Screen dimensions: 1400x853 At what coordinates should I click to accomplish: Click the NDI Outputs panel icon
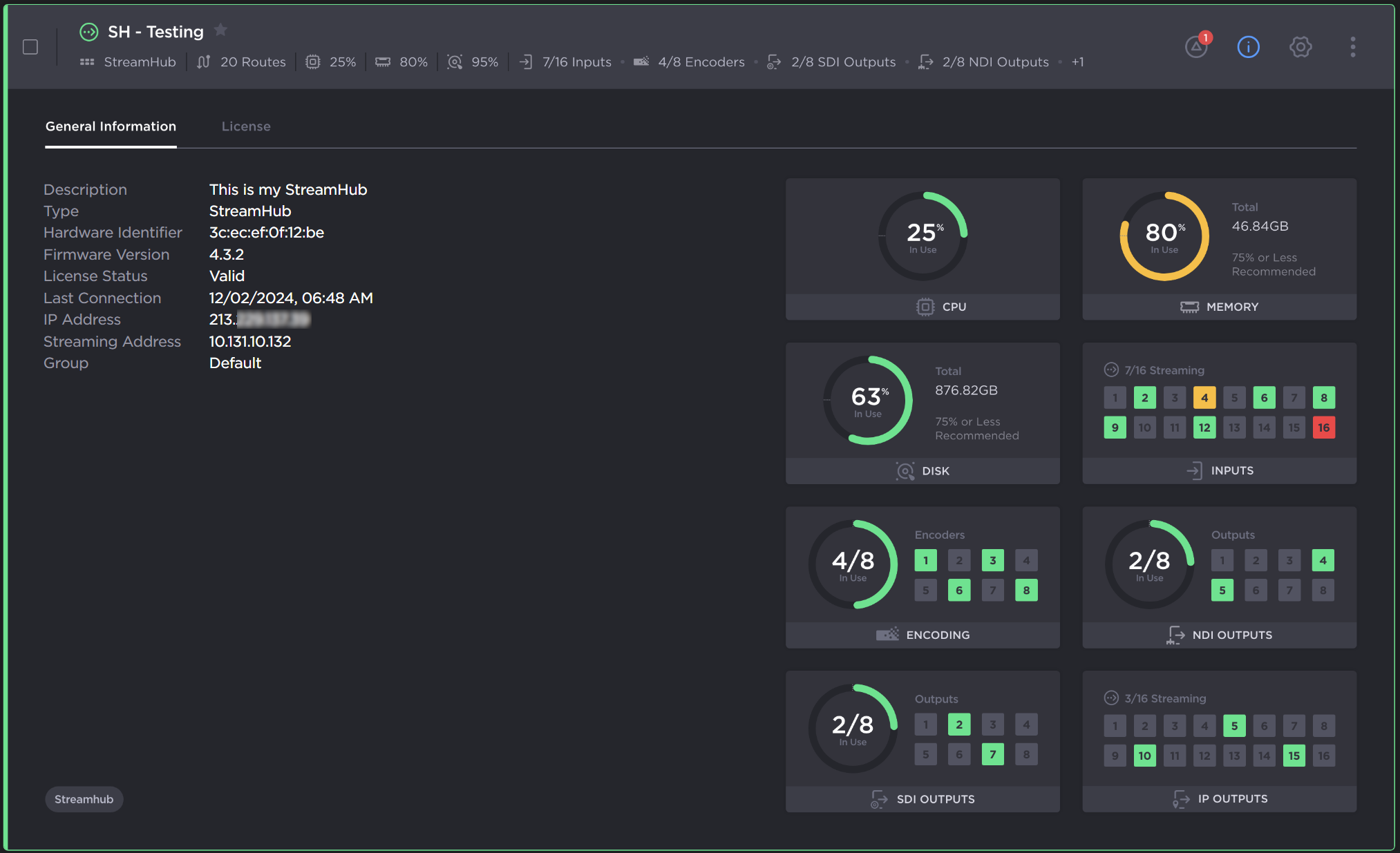pos(1177,635)
